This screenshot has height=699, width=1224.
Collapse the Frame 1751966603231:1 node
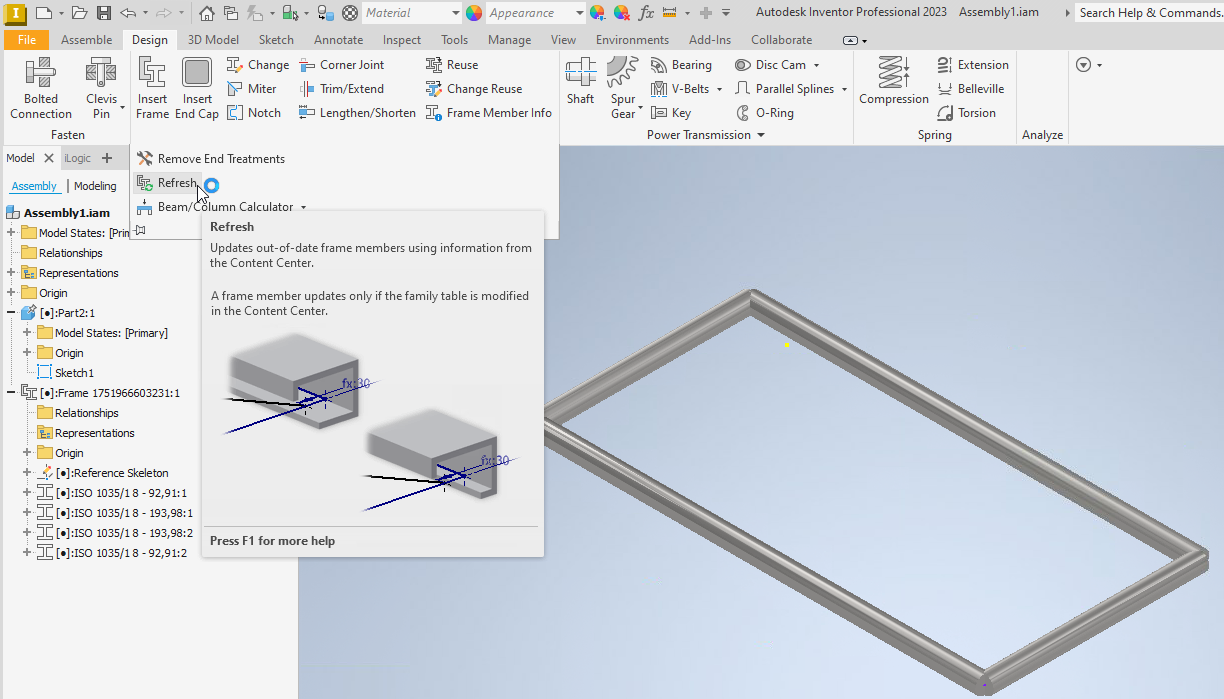click(11, 393)
